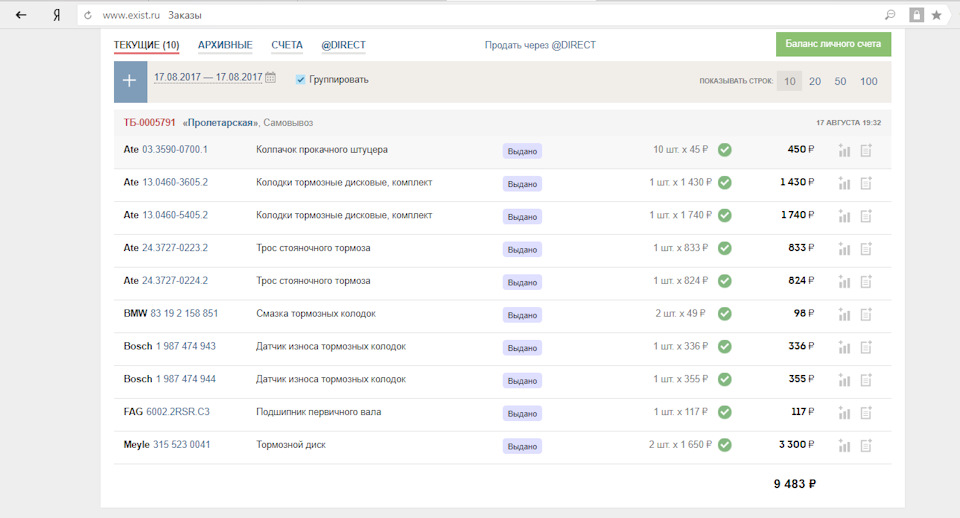Open «Пролетарская» pickup point link
Screen dimensions: 960x518
pos(220,122)
